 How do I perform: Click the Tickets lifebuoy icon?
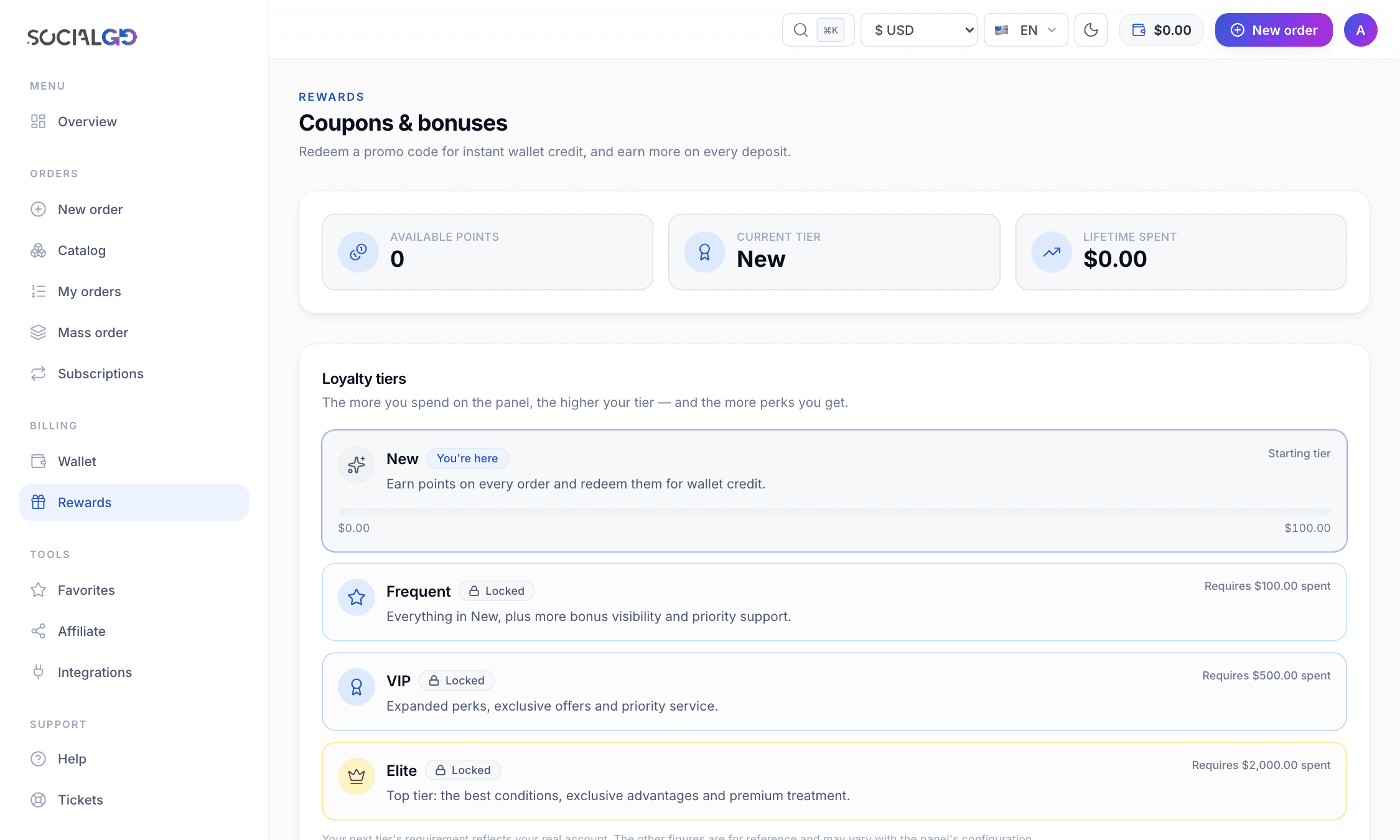[39, 800]
